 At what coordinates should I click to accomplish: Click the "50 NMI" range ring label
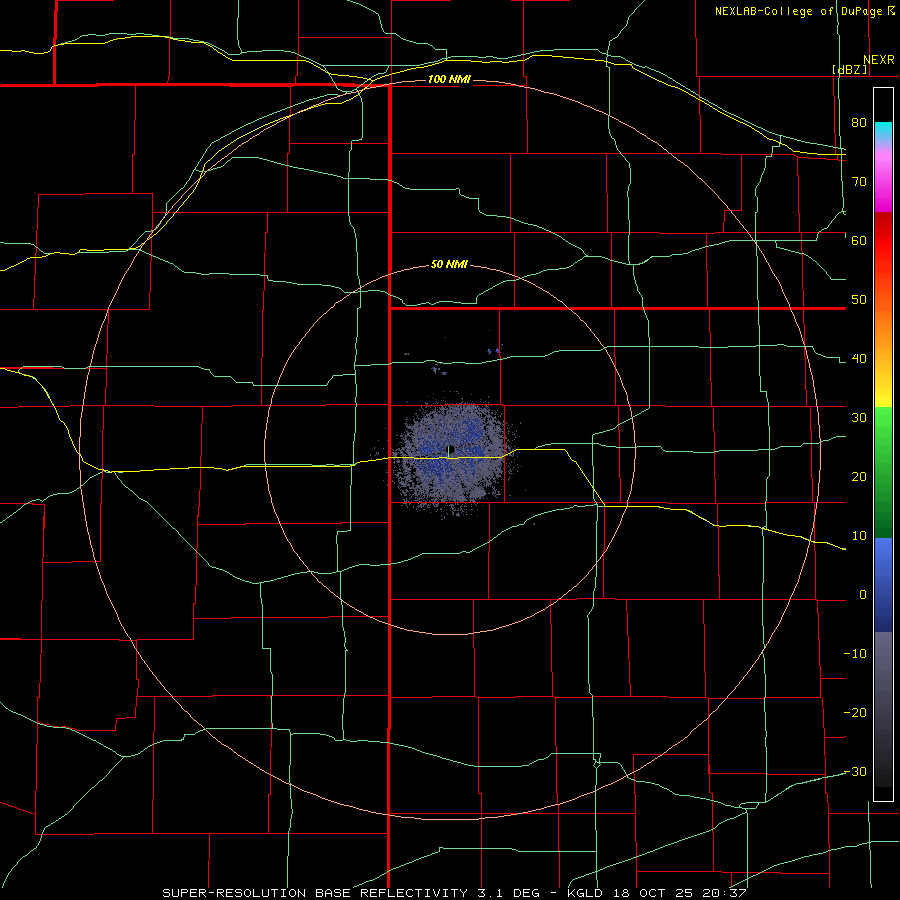(449, 265)
